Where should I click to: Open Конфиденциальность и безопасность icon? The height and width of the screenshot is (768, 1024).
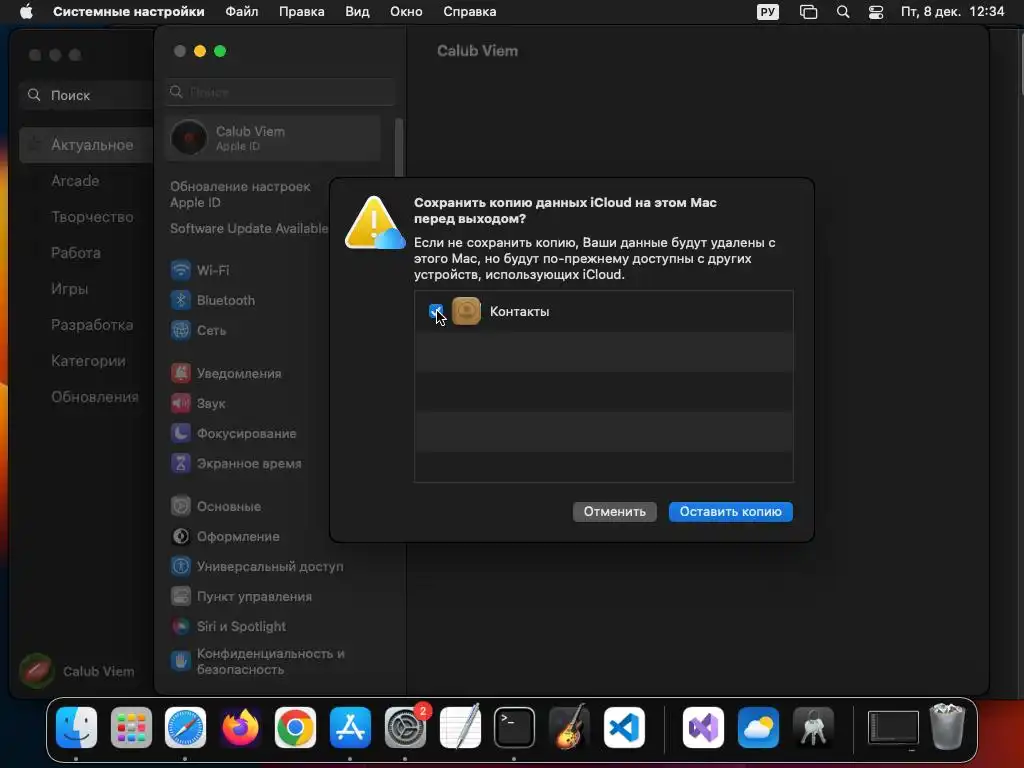pyautogui.click(x=180, y=661)
